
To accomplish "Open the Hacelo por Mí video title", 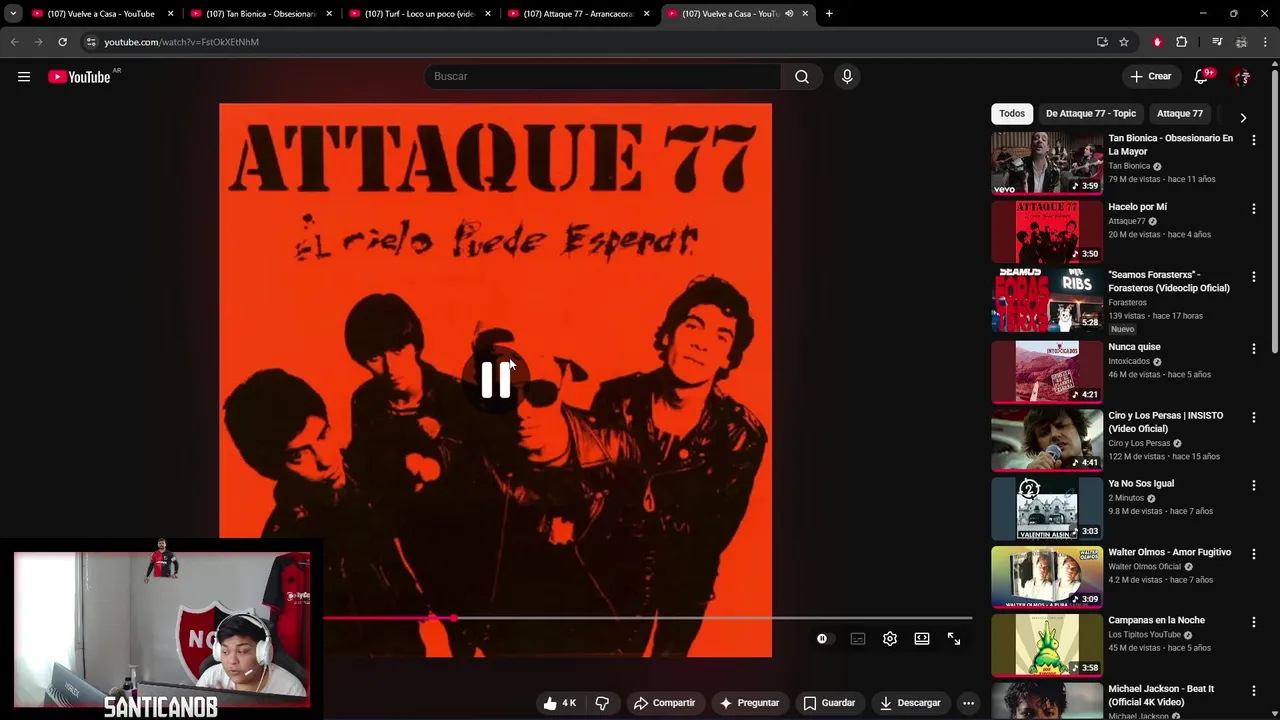I will click(1137, 207).
